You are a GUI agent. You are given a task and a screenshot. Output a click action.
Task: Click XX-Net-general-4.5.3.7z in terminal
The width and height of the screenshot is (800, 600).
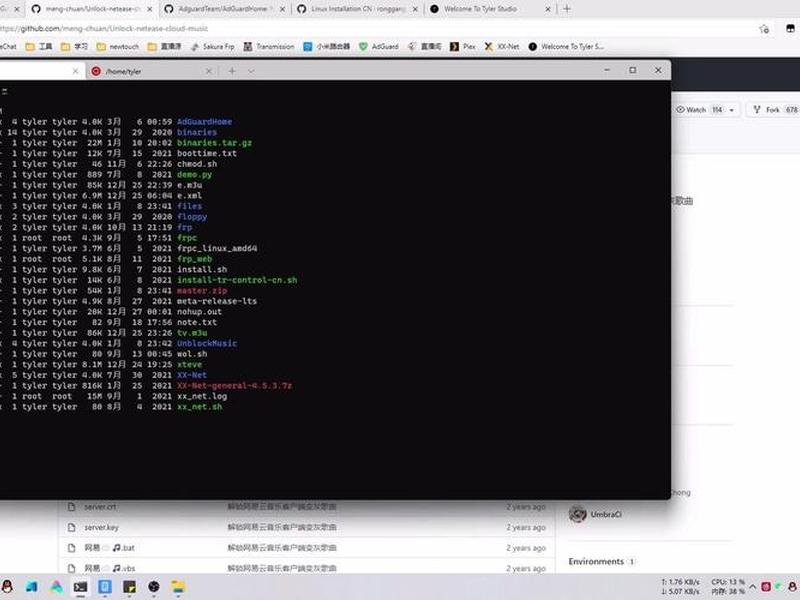click(234, 386)
